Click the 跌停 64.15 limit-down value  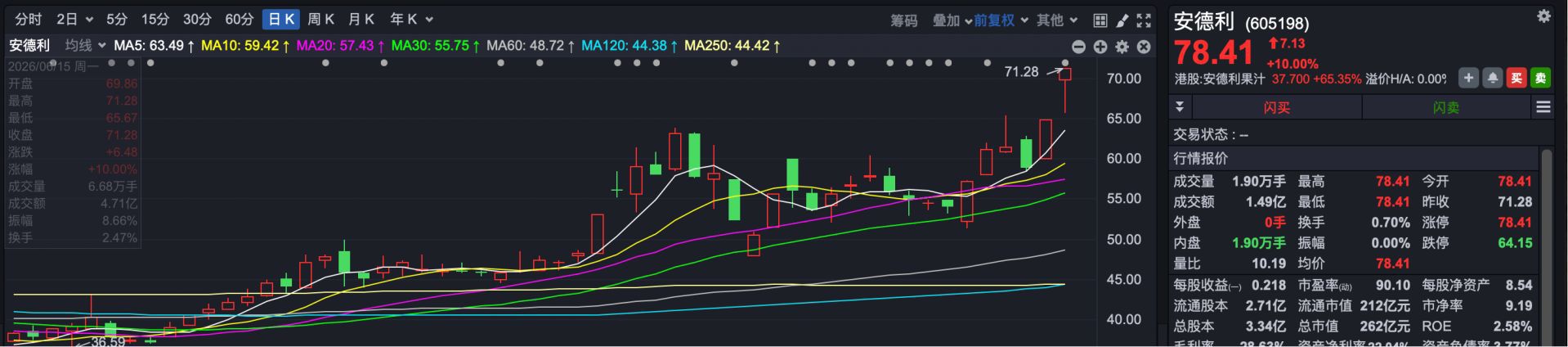1514,242
